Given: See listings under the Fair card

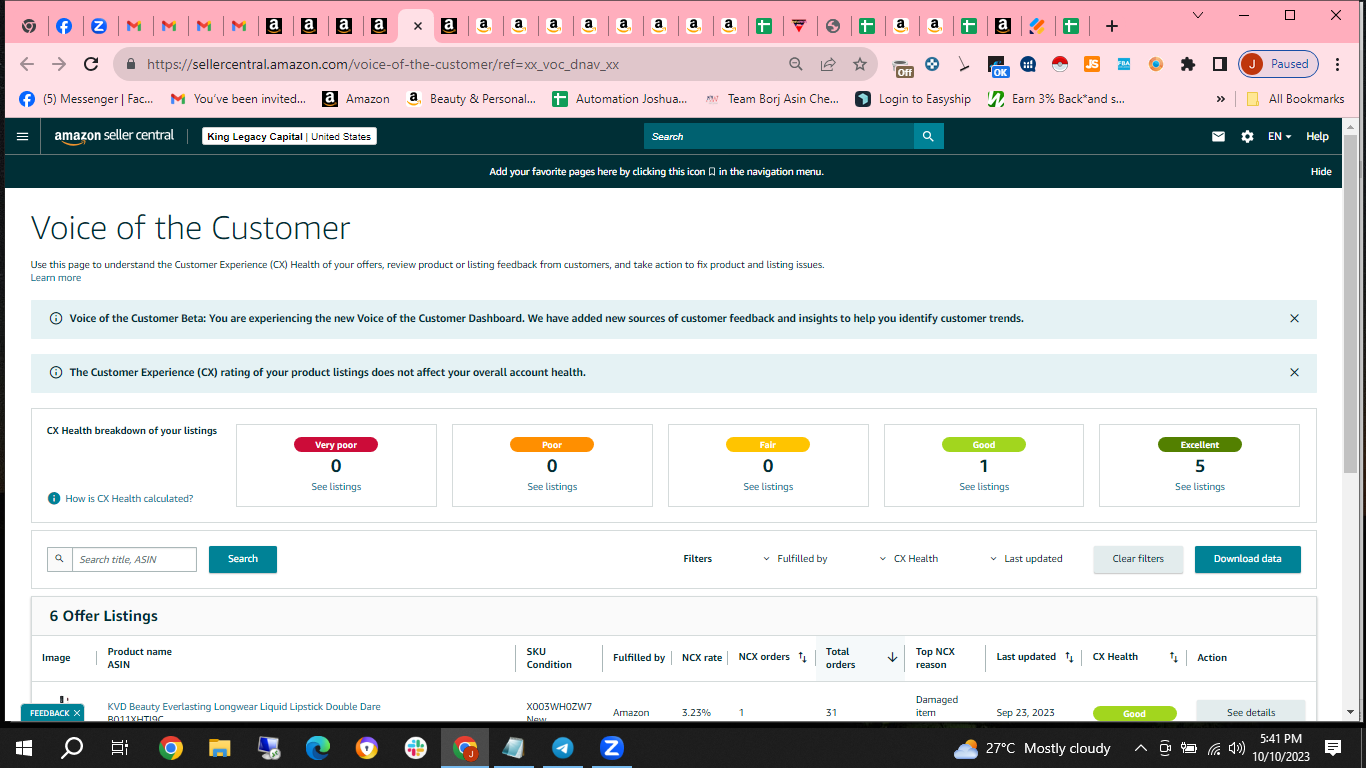Looking at the screenshot, I should tap(768, 487).
